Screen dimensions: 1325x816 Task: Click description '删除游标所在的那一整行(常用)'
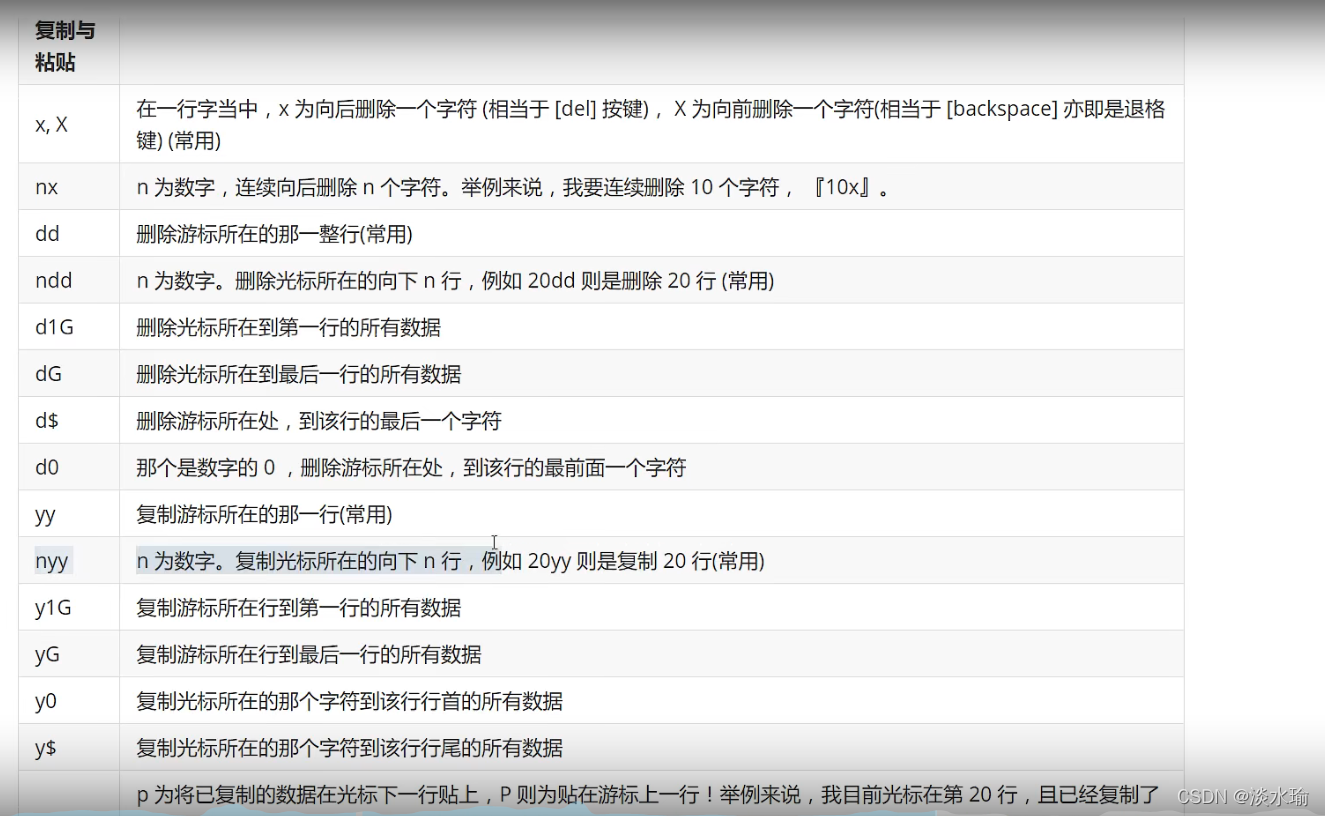click(274, 234)
